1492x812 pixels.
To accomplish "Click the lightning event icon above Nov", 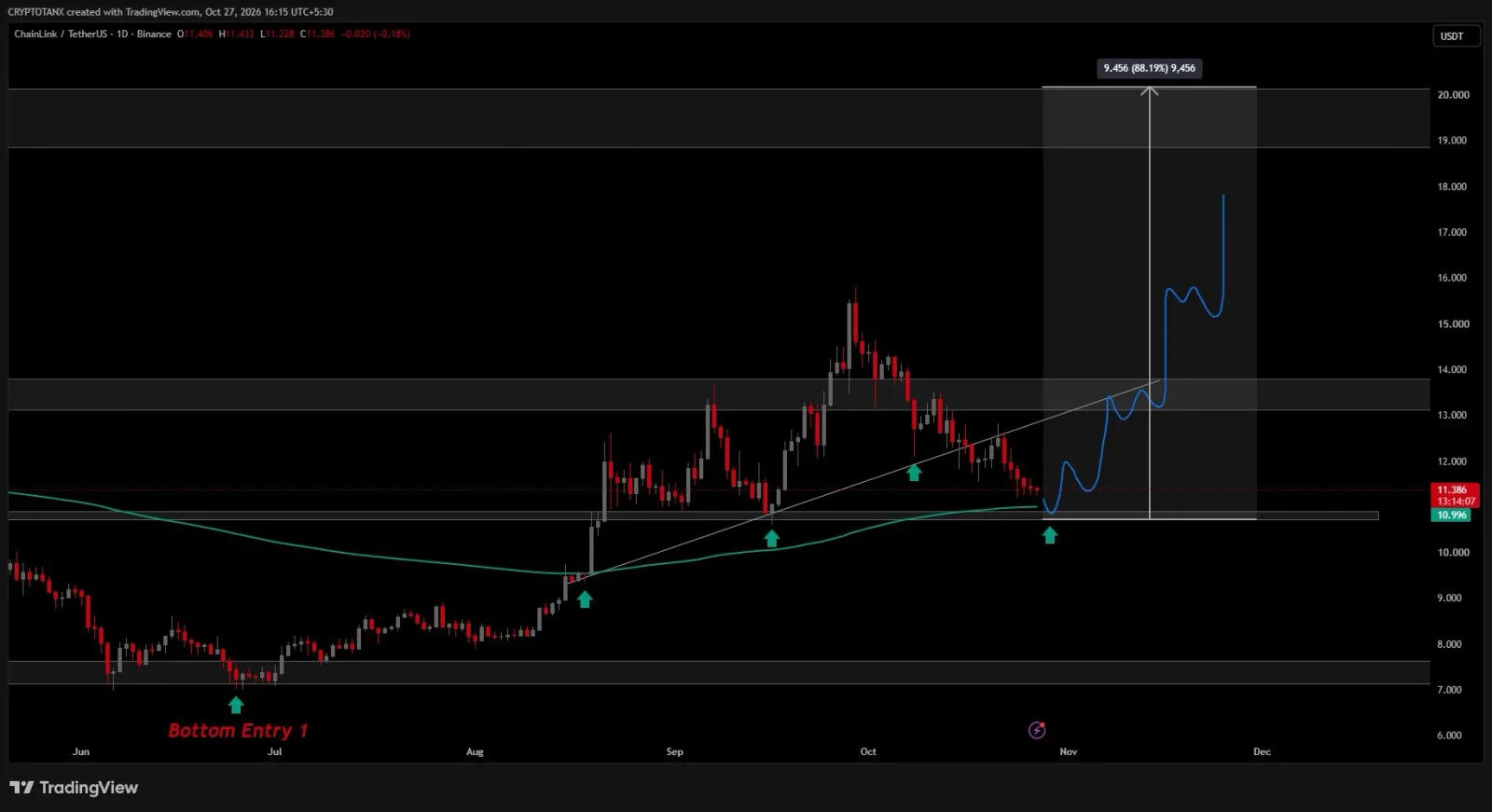I will (x=1036, y=730).
